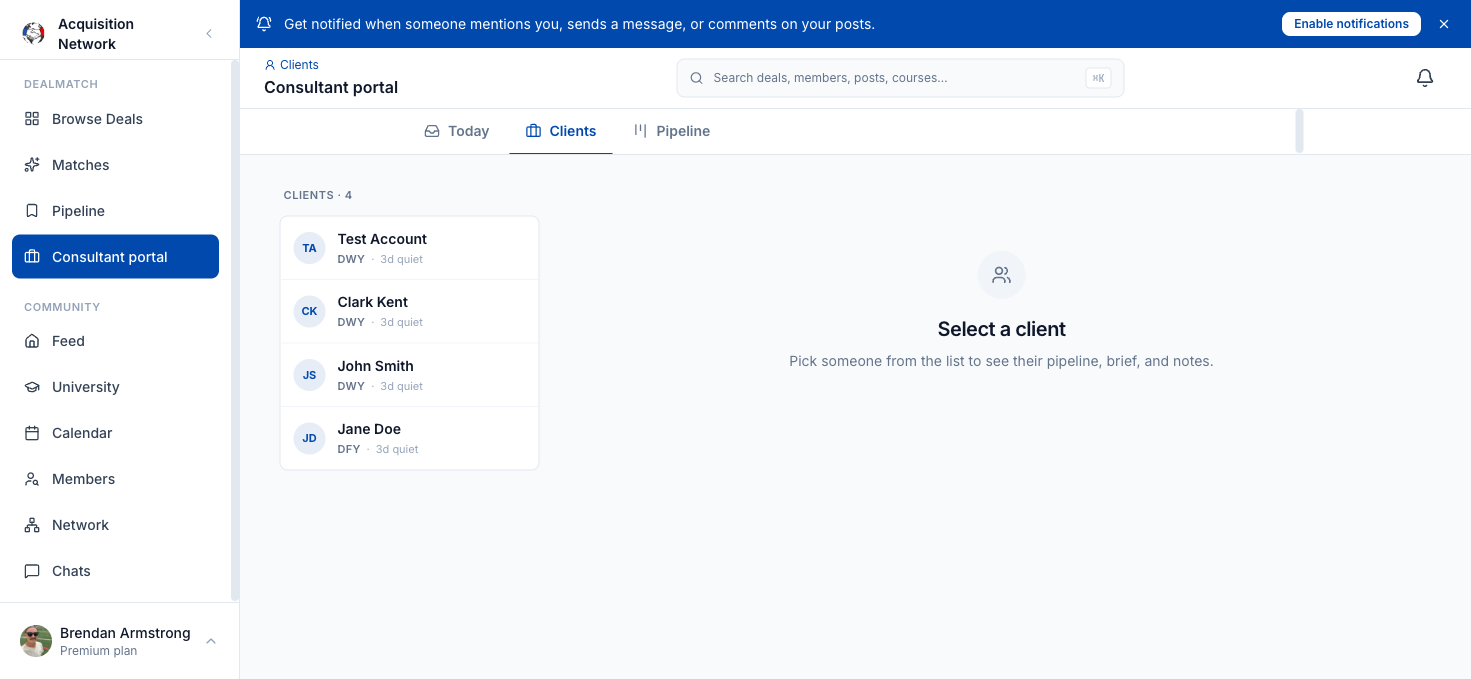Click the Members person icon
This screenshot has height=679, width=1471.
point(32,479)
